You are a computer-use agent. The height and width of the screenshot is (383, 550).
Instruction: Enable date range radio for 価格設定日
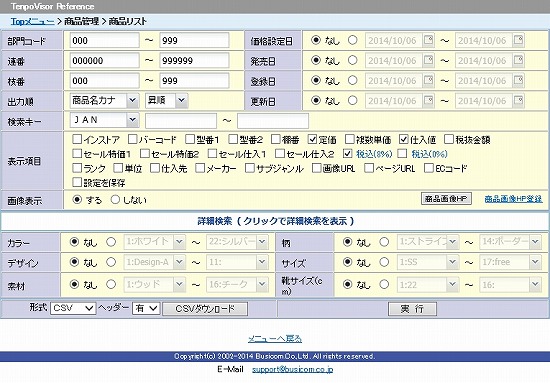353,40
